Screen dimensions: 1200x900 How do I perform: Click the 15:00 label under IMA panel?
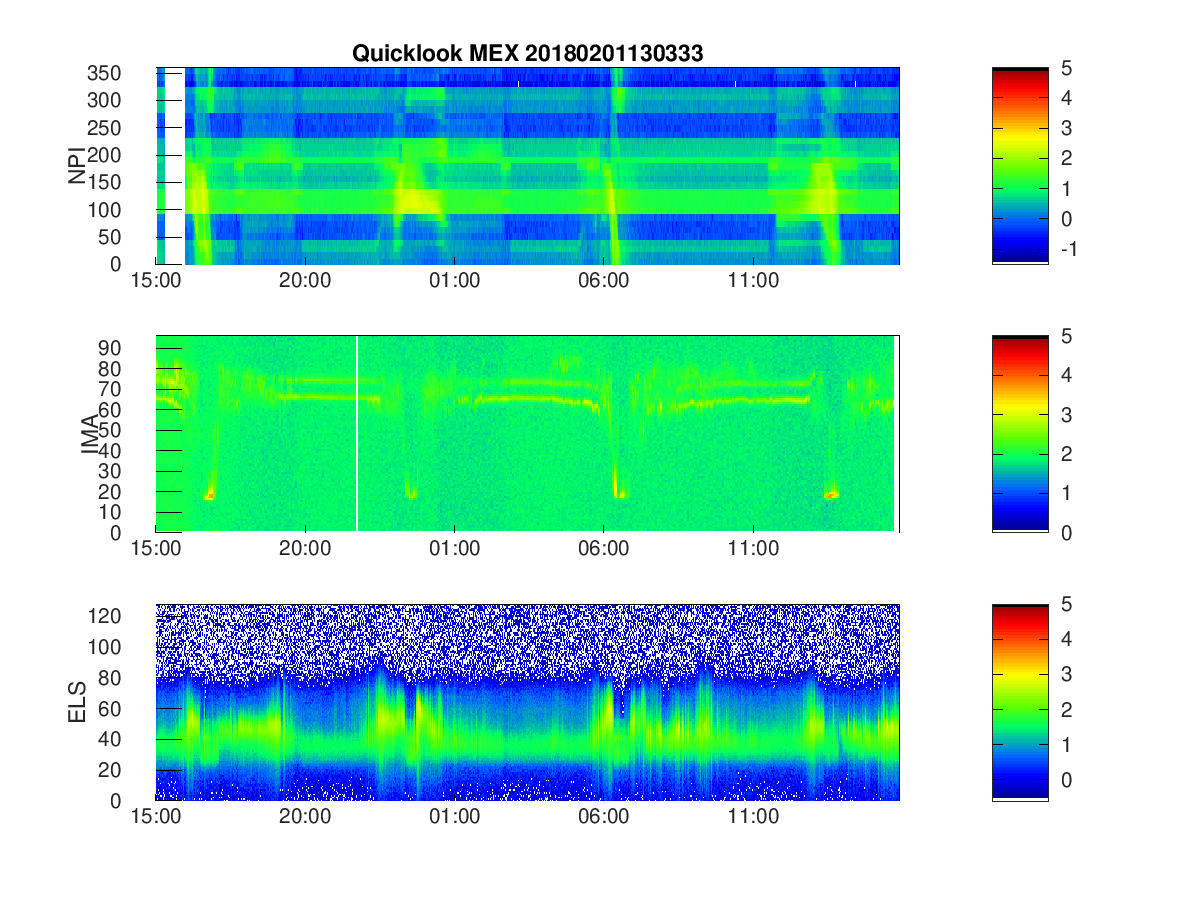[x=156, y=550]
